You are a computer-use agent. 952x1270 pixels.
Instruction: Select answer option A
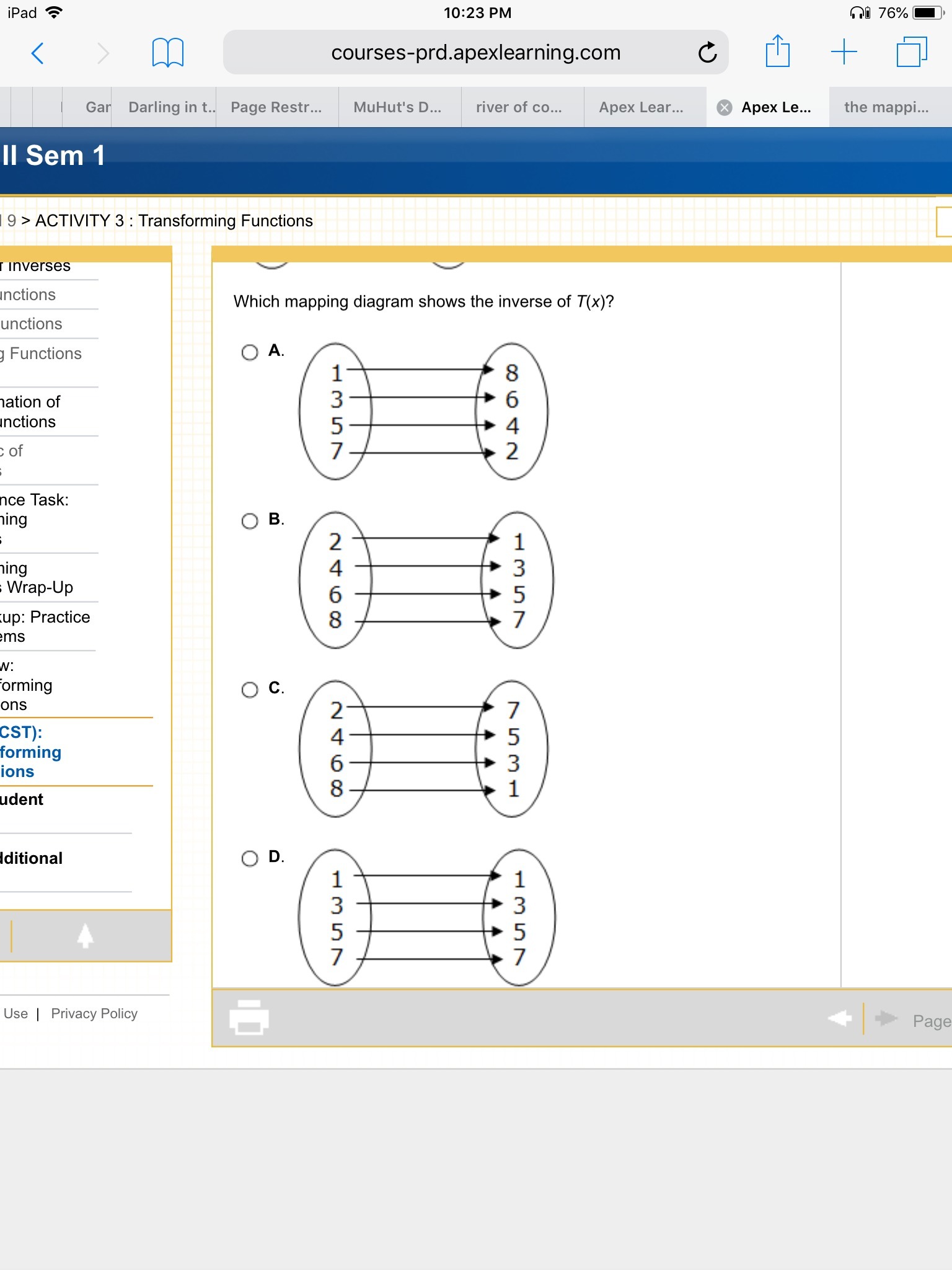pyautogui.click(x=250, y=352)
